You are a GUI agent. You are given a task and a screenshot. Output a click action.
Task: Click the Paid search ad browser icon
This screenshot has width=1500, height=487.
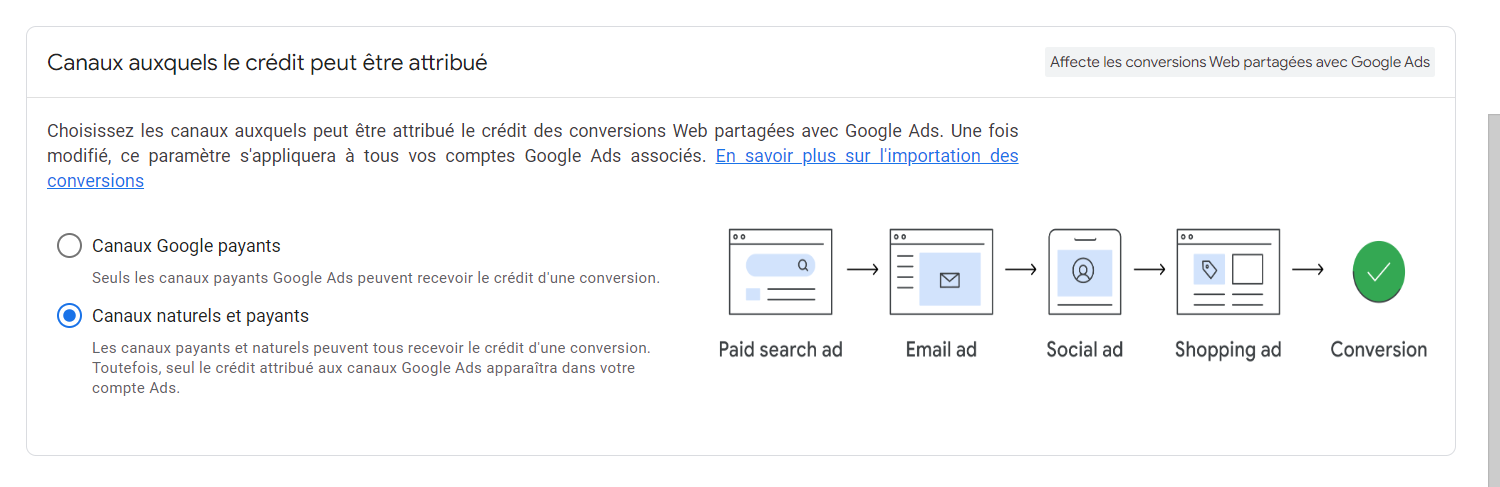[780, 271]
